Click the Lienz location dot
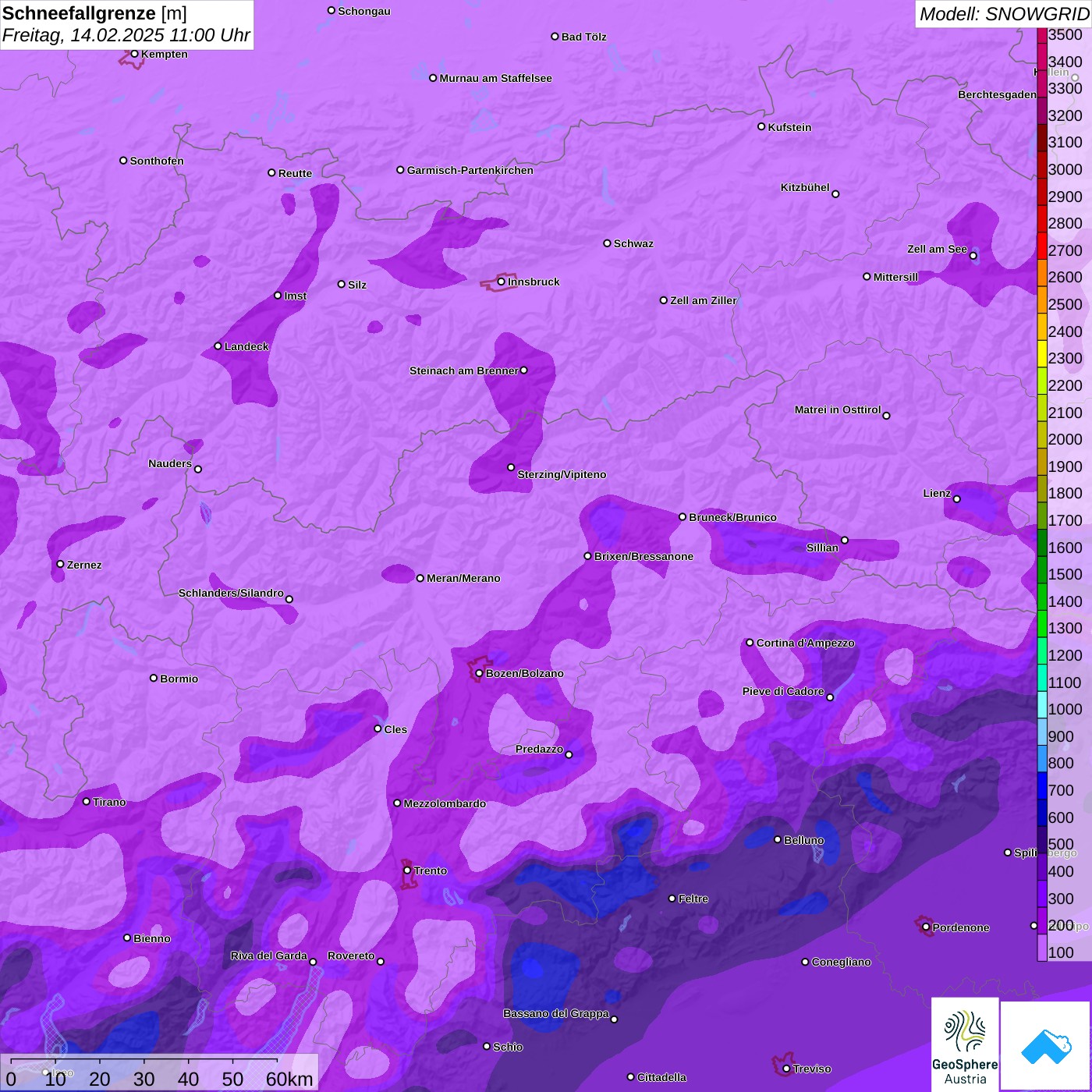This screenshot has width=1092, height=1092. [x=957, y=499]
